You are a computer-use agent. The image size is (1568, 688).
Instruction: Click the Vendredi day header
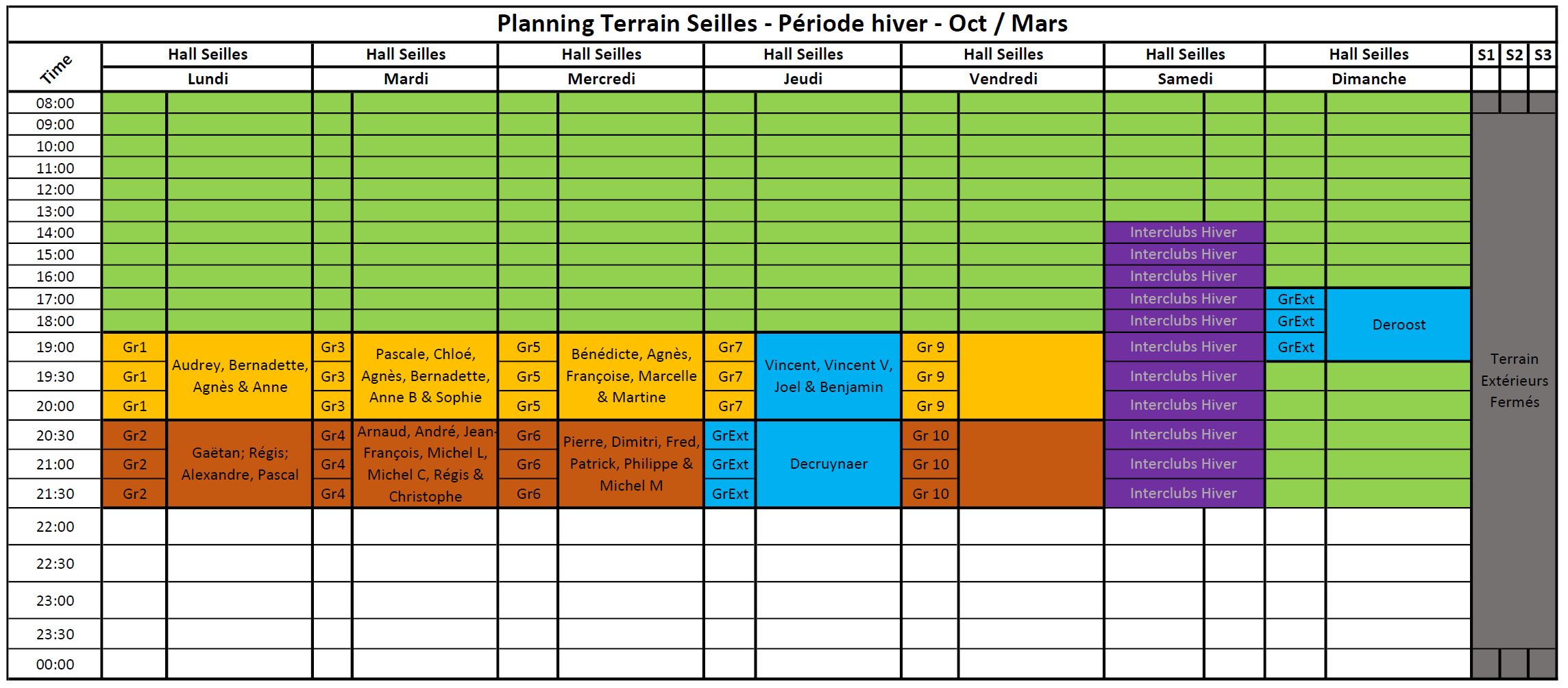(x=1003, y=79)
